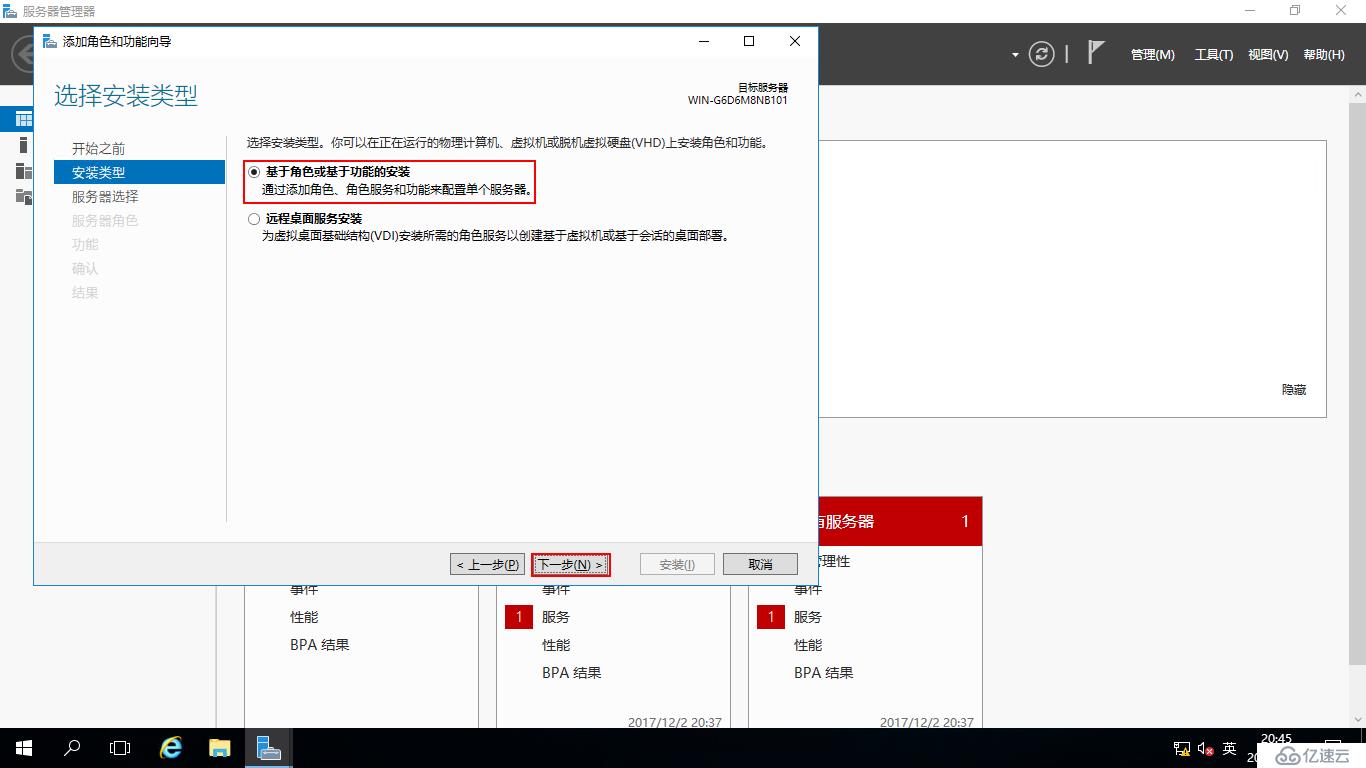The width and height of the screenshot is (1366, 768).
Task: Open File Explorer from the taskbar
Action: [x=220, y=748]
